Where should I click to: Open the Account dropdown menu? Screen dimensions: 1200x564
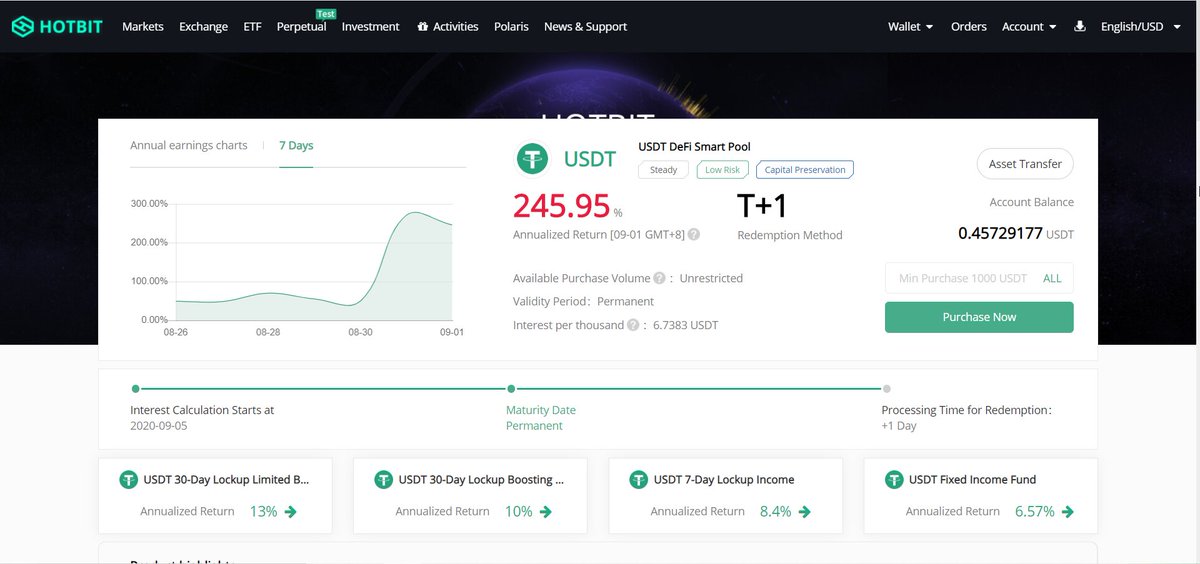[1029, 27]
